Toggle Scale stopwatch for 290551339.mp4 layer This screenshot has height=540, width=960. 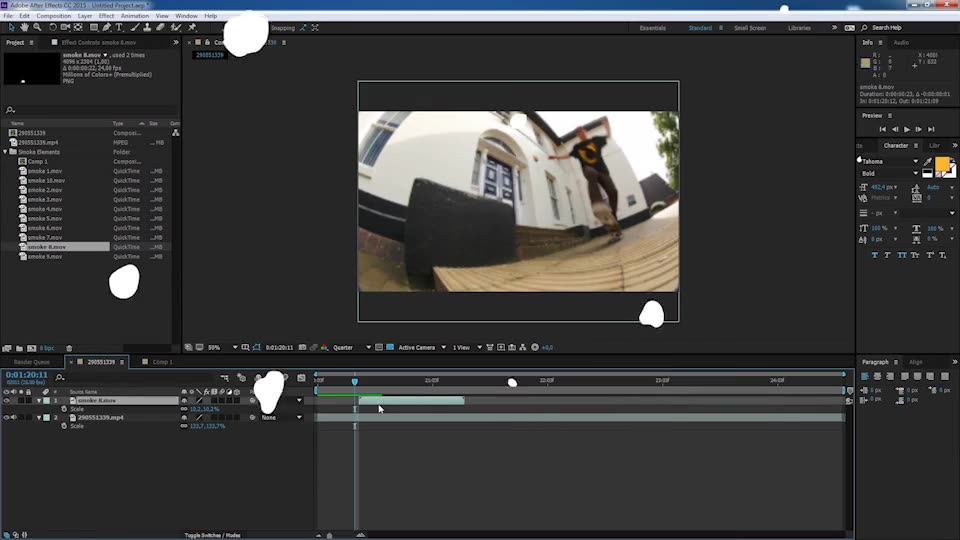click(x=64, y=426)
